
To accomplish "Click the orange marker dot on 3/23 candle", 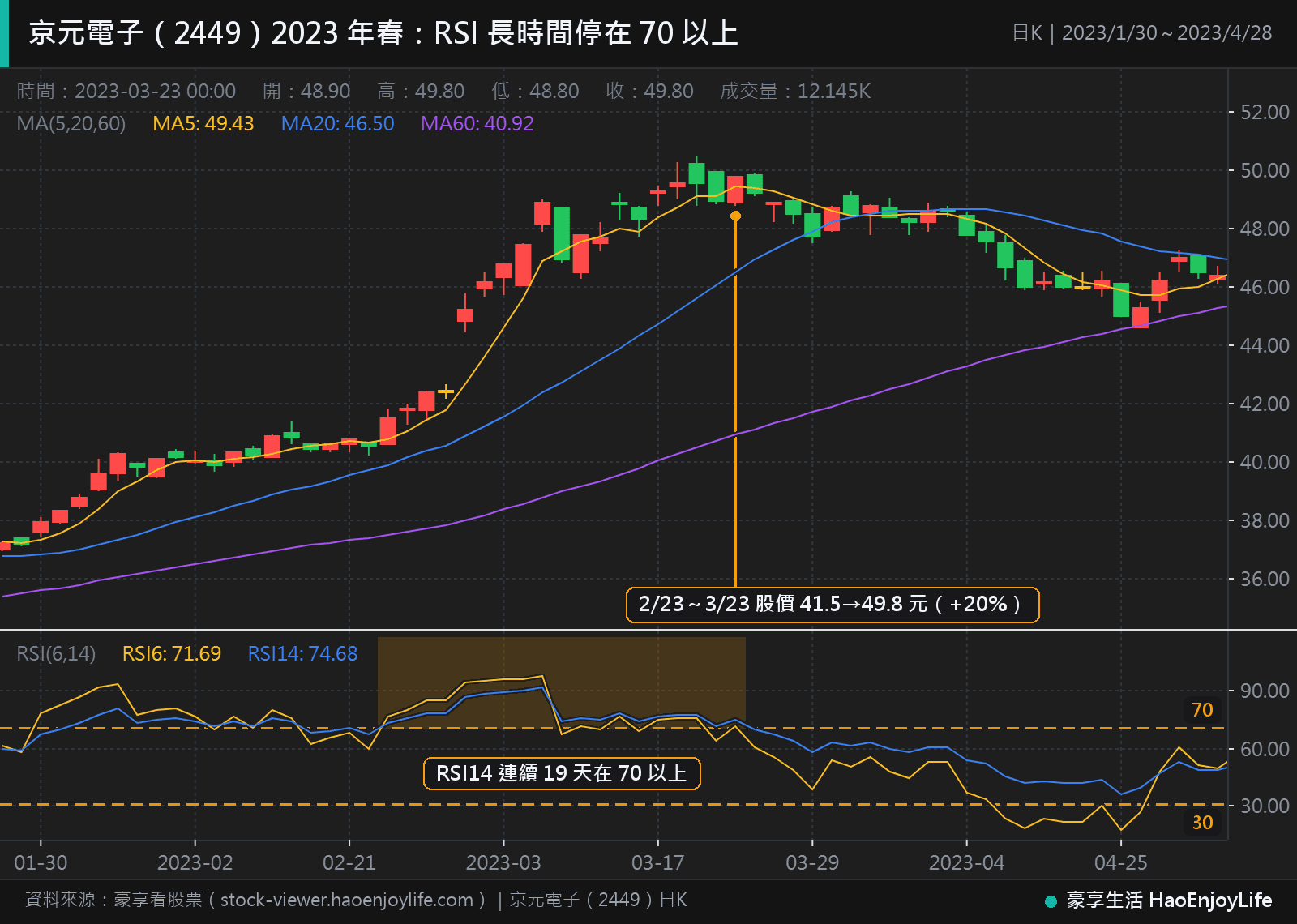I will [x=735, y=216].
